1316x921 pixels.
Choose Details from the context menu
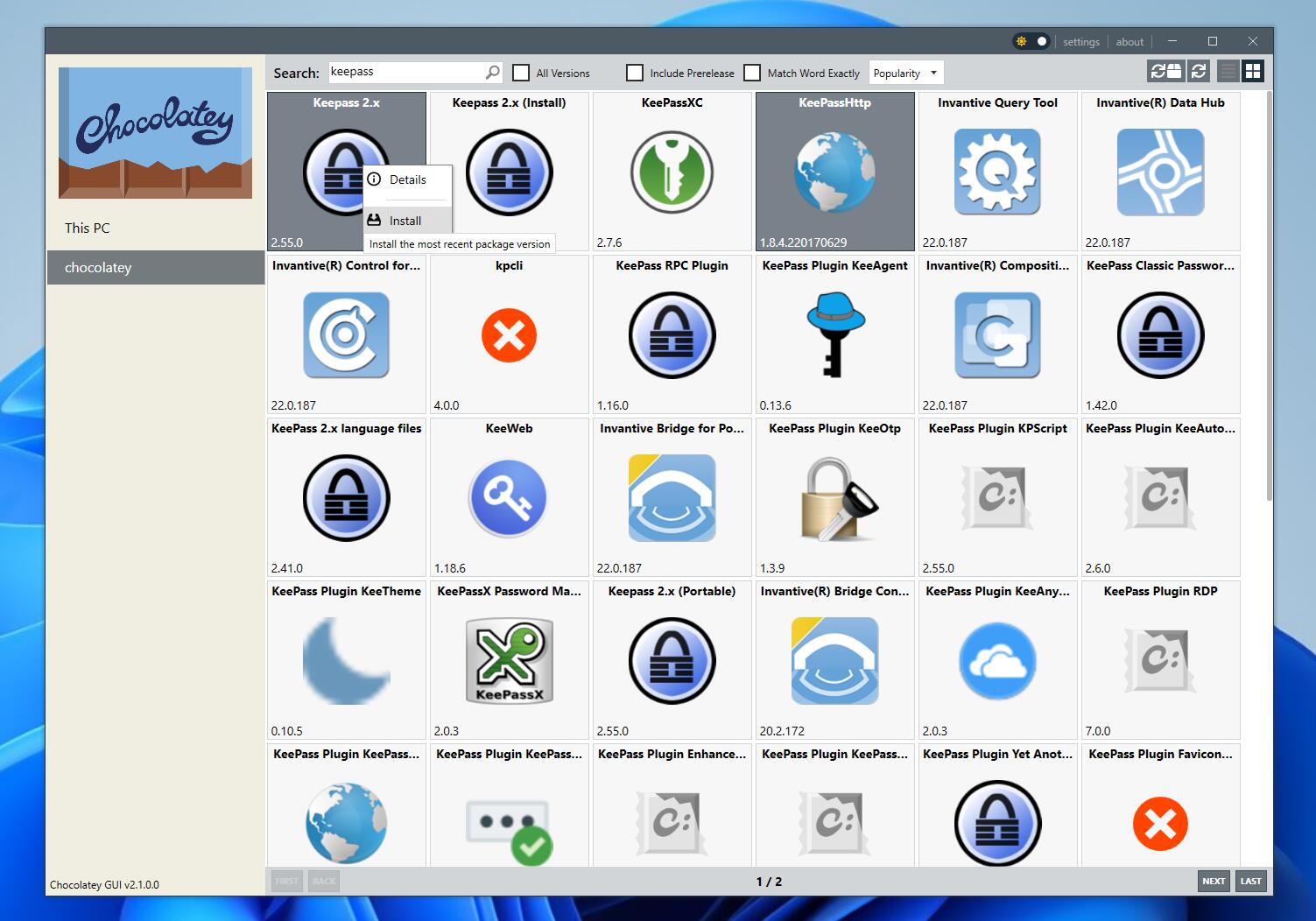(408, 179)
